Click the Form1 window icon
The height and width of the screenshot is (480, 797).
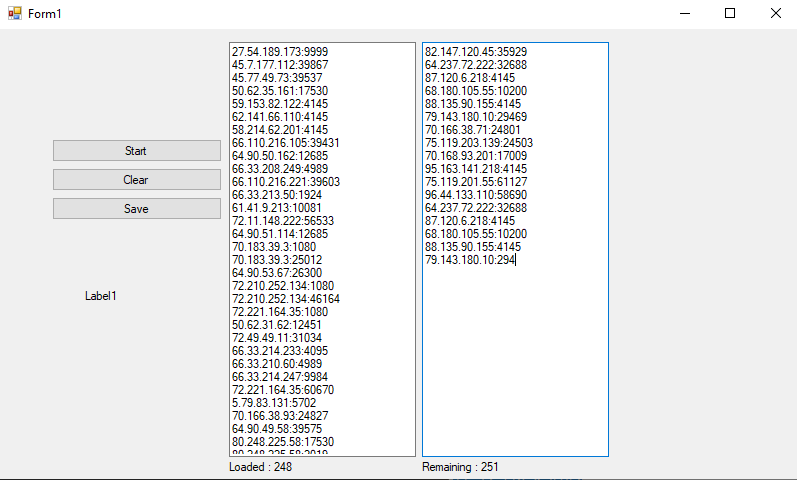pyautogui.click(x=15, y=13)
